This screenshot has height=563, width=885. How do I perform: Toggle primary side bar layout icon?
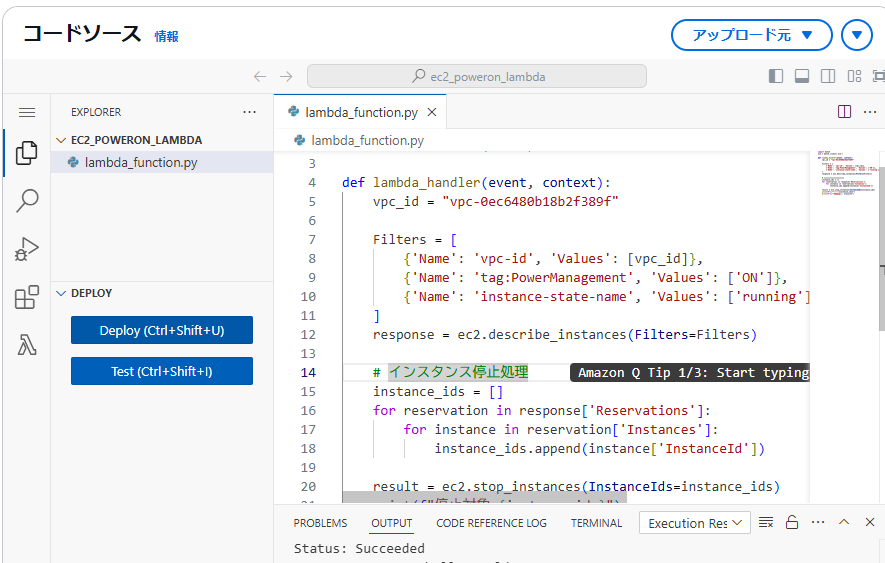point(776,76)
